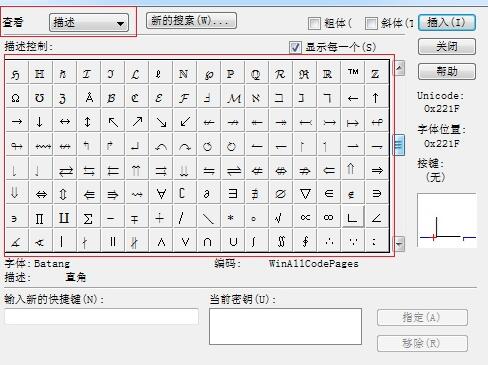This screenshot has width=488, height=365.
Task: Select the for-all ∀ symbol cell
Action: (x=161, y=193)
